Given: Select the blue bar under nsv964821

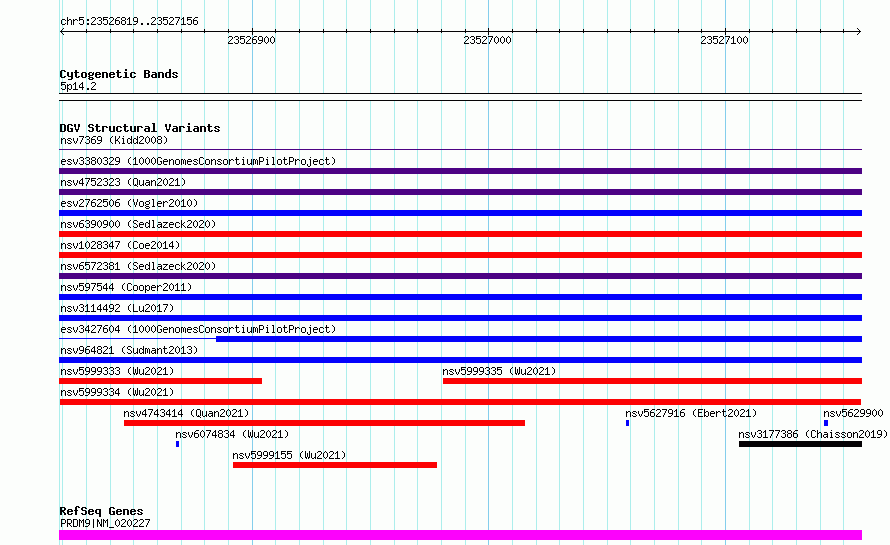Looking at the screenshot, I should point(460,360).
